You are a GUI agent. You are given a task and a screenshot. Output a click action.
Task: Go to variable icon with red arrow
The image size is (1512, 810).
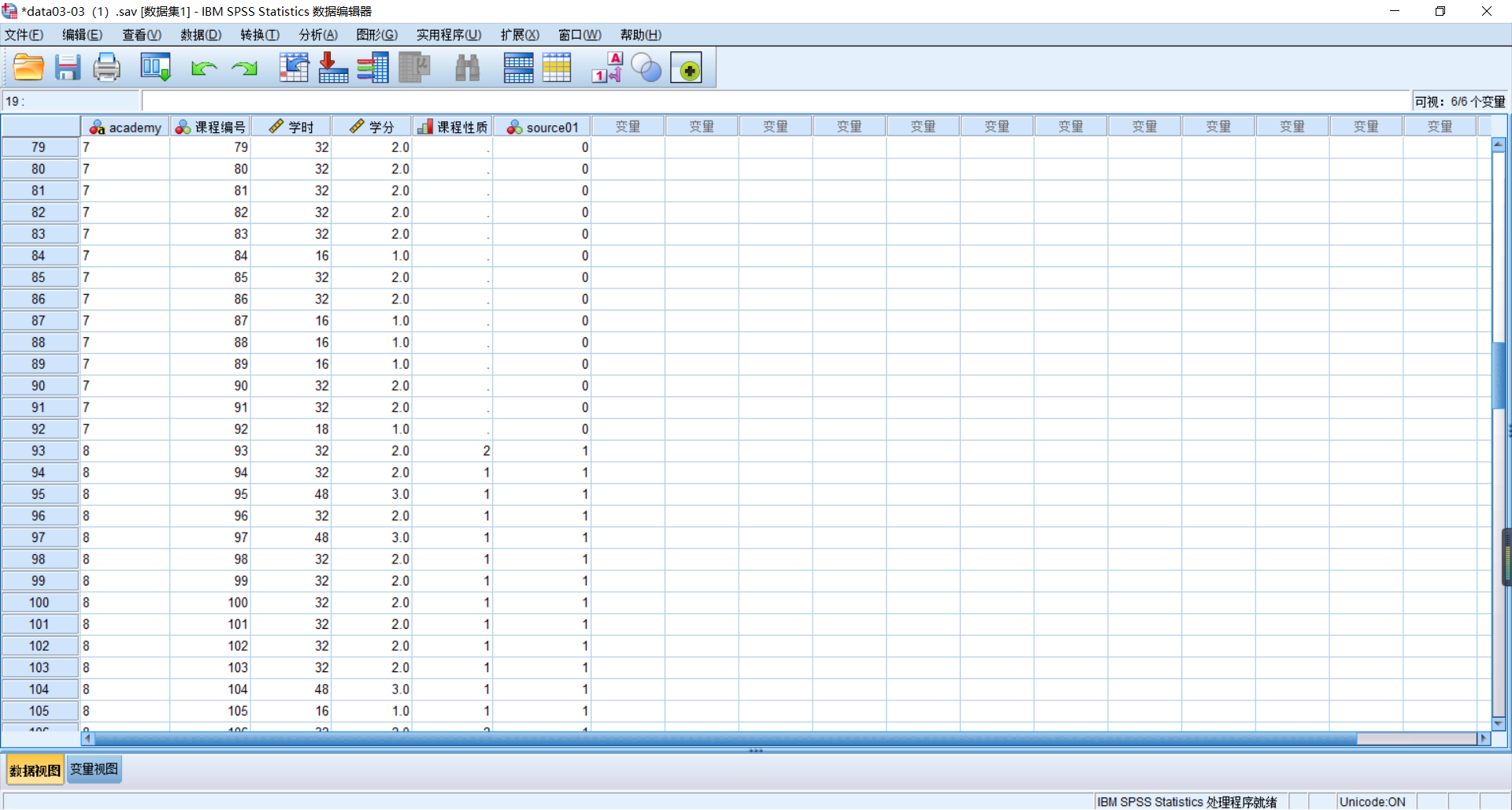pos(333,68)
